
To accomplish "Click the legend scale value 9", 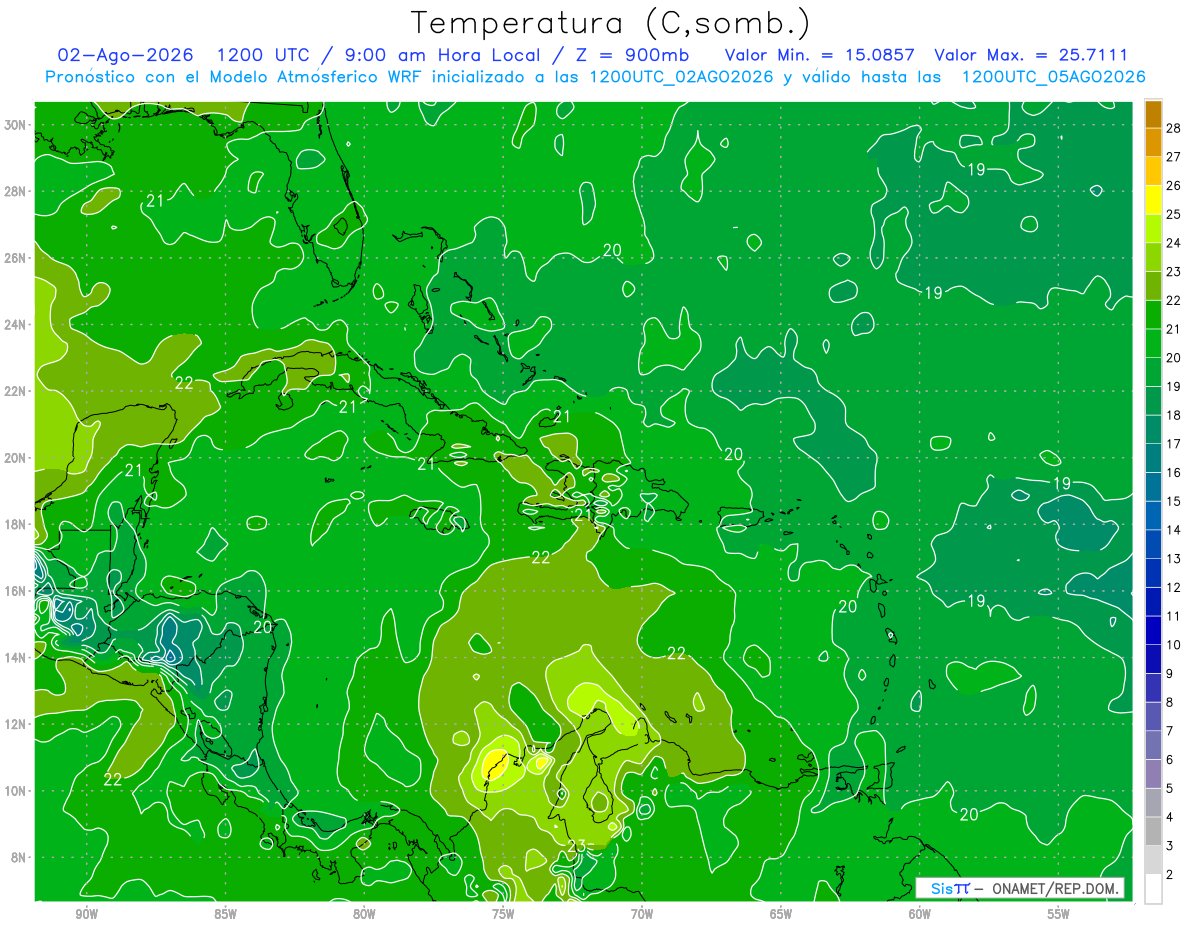I will click(x=1170, y=674).
